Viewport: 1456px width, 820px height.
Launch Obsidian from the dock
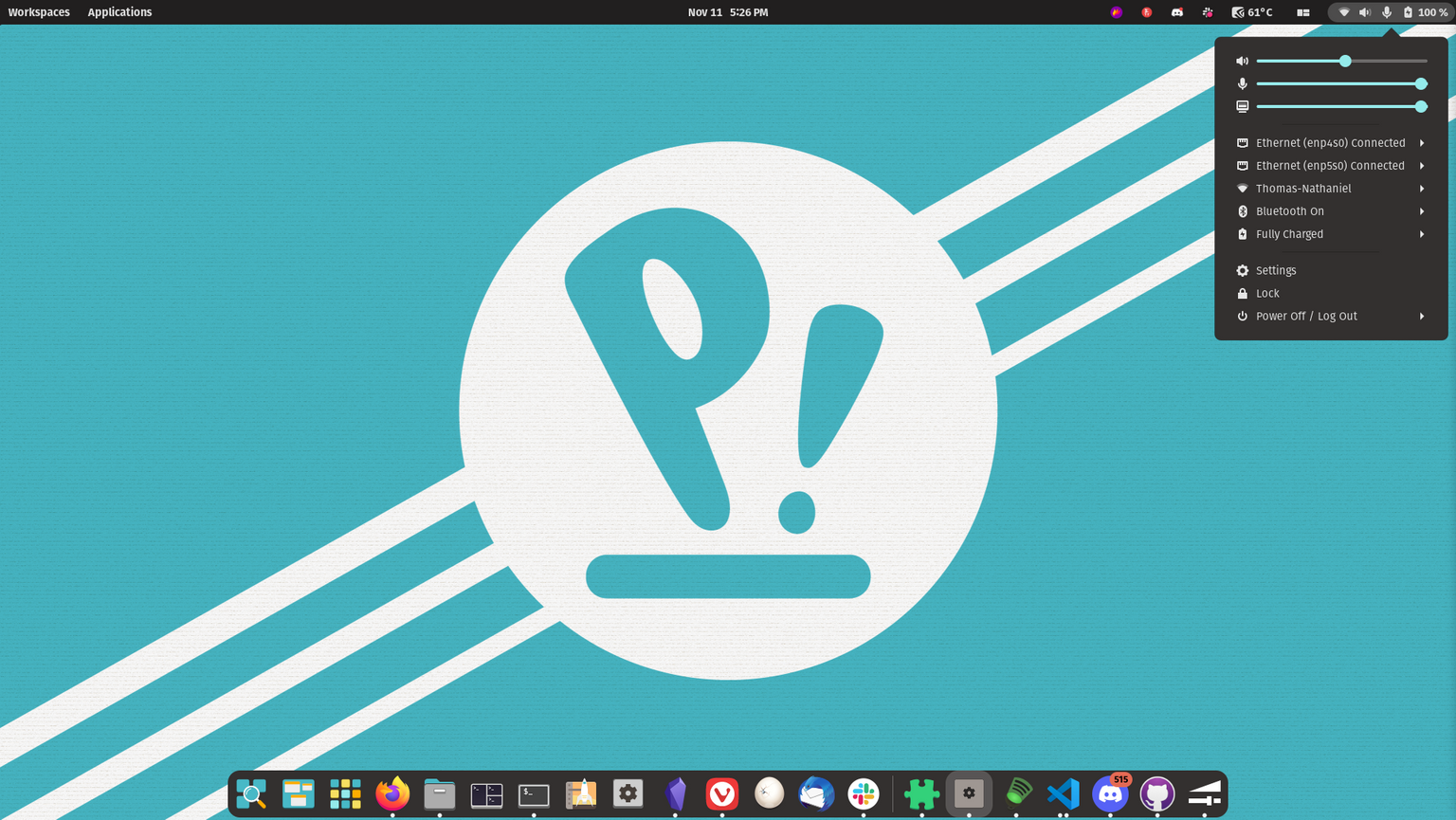pyautogui.click(x=675, y=793)
